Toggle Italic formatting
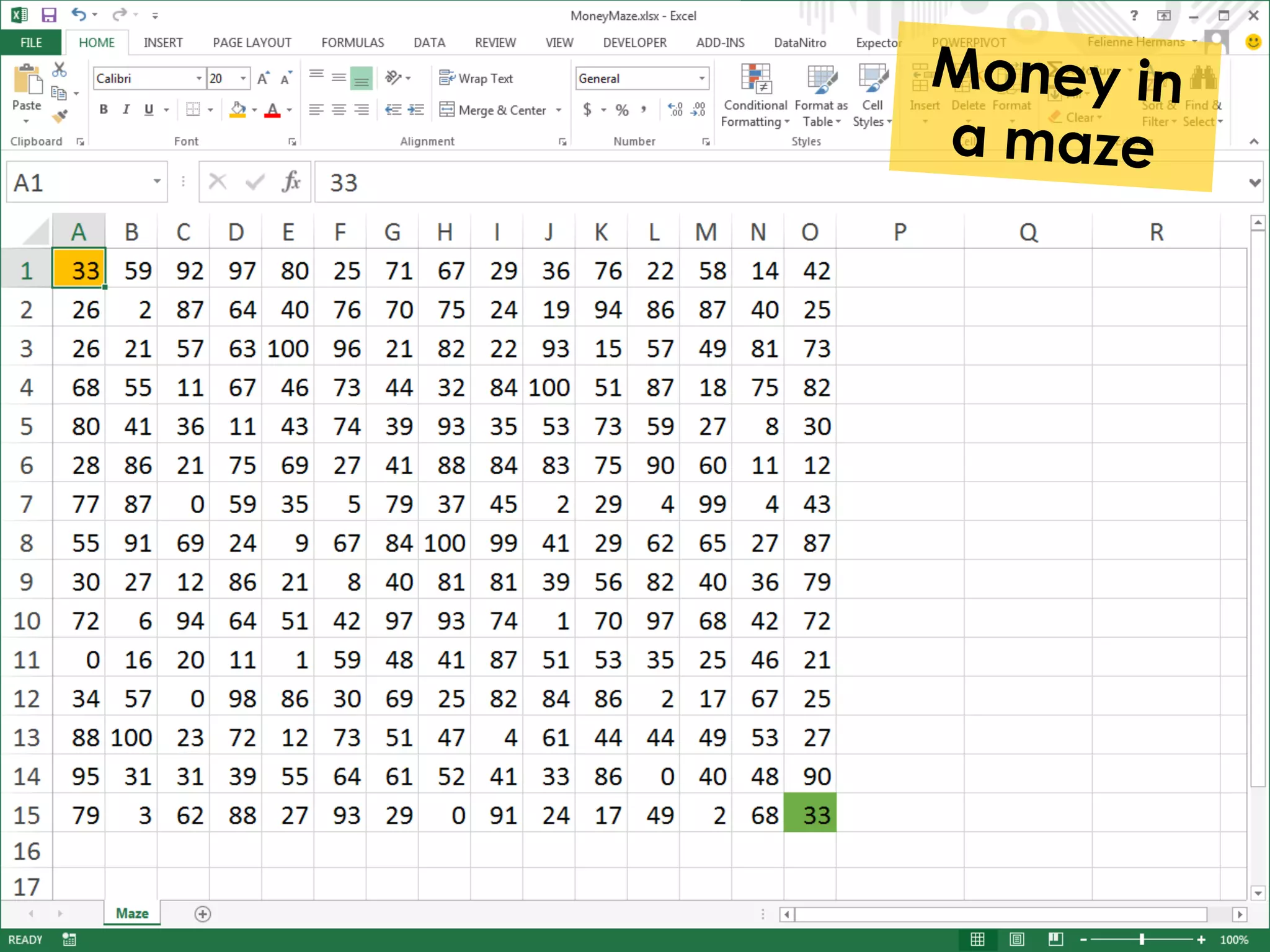The image size is (1270, 952). [126, 110]
